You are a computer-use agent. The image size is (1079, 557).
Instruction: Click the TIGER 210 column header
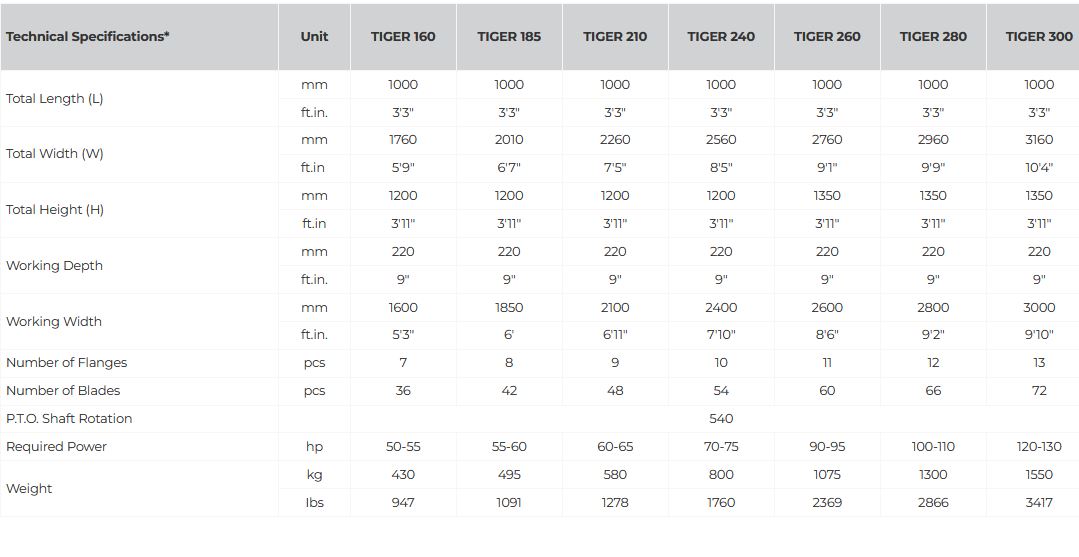[615, 37]
